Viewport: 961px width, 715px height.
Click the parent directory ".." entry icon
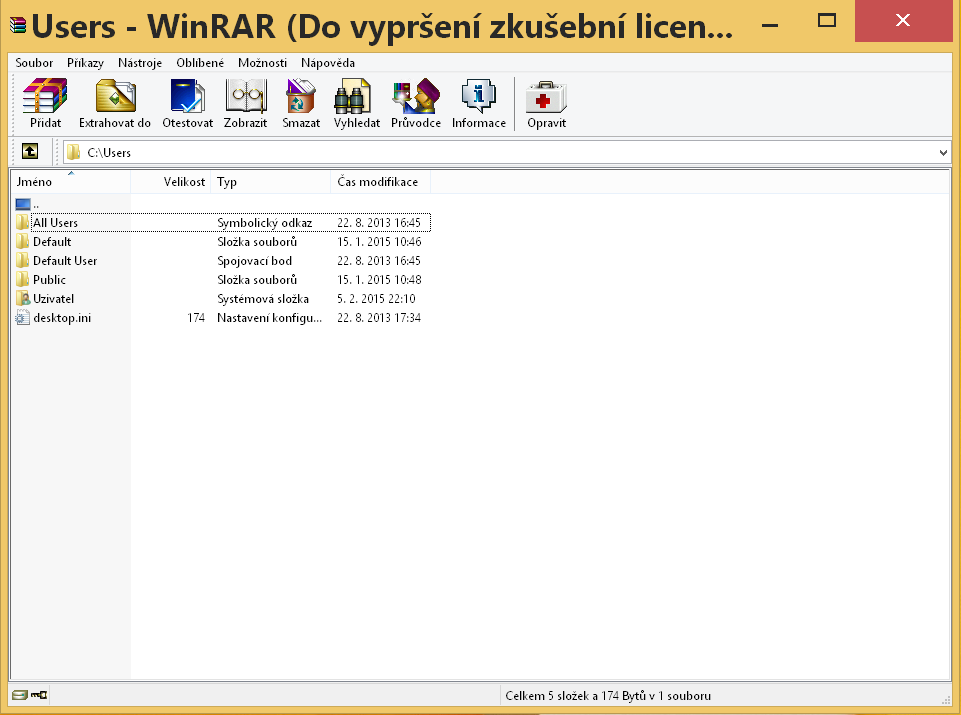tap(23, 204)
